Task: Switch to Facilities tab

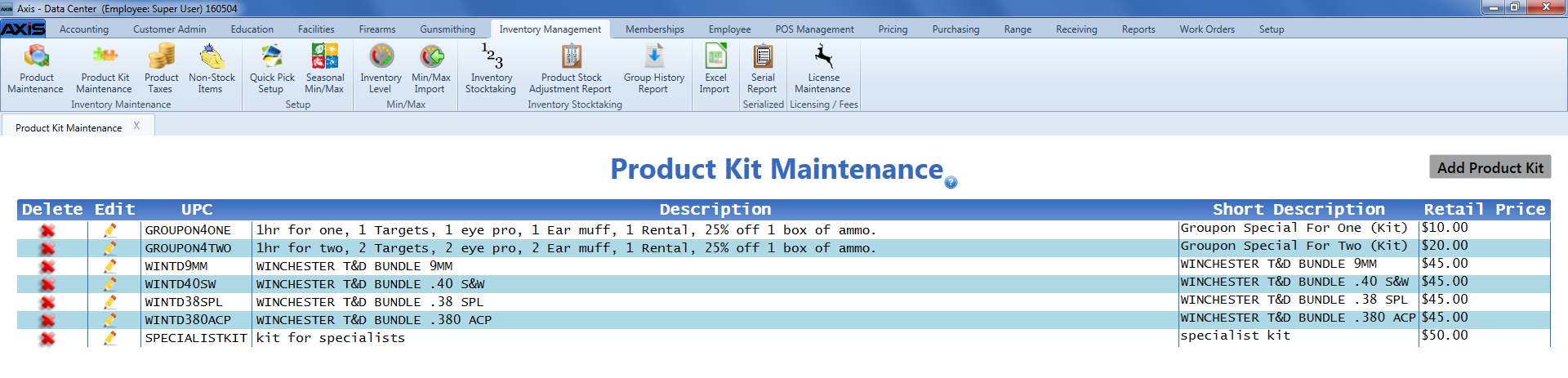Action: click(316, 29)
